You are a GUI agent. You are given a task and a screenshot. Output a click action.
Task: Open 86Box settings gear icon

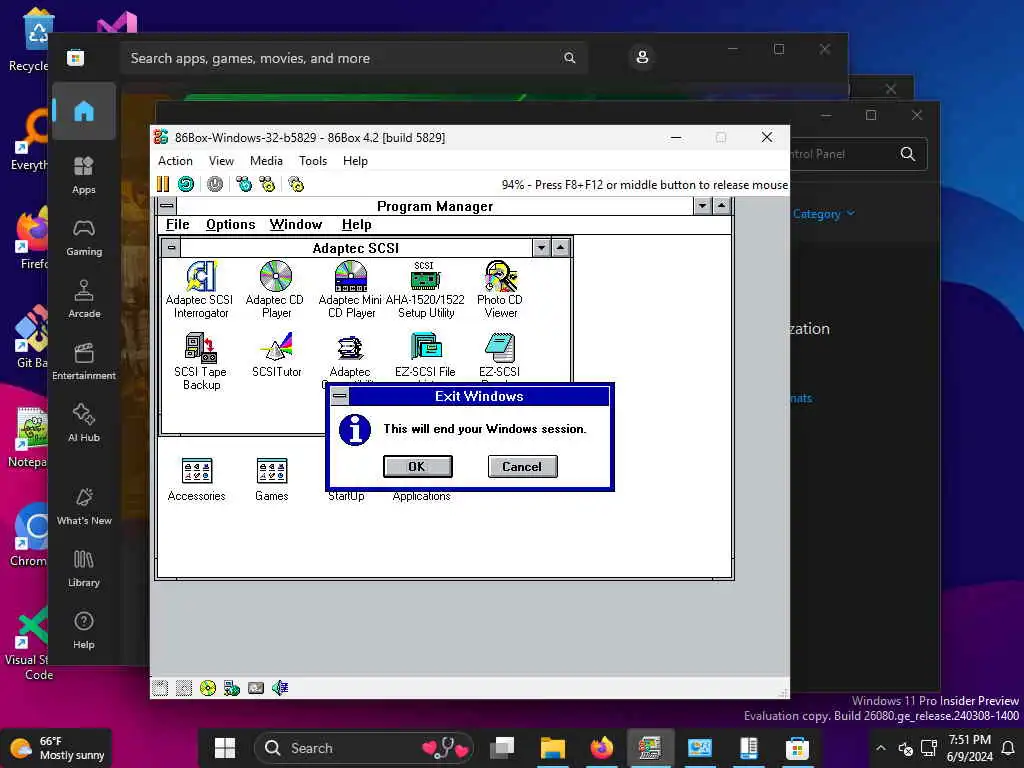click(x=296, y=184)
